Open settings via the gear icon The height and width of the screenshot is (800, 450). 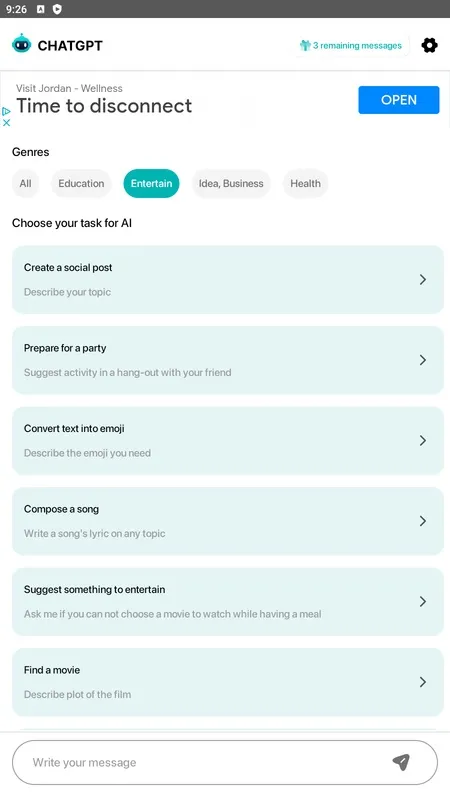click(x=429, y=45)
